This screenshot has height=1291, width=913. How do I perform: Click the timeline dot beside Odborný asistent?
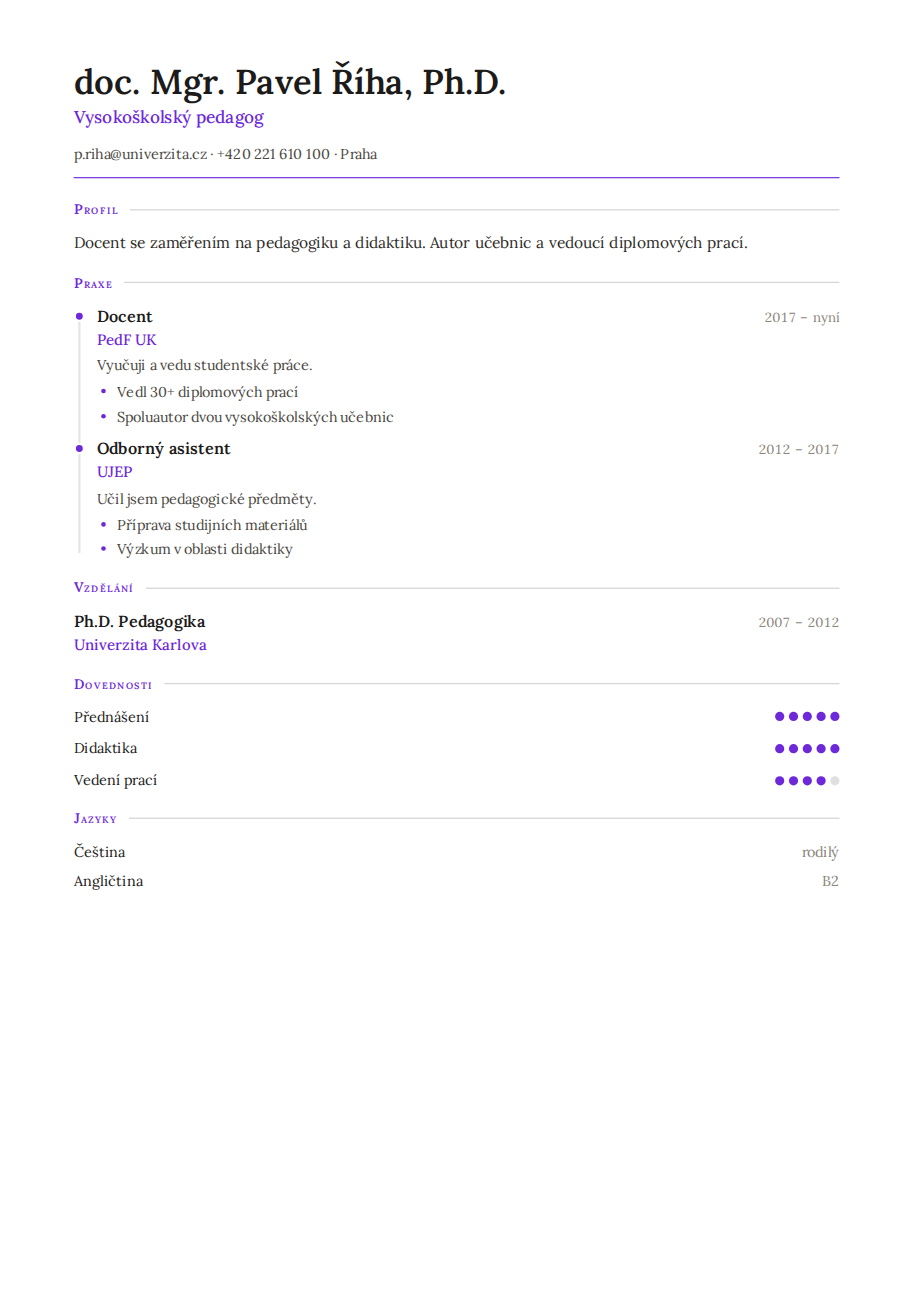pyautogui.click(x=79, y=448)
